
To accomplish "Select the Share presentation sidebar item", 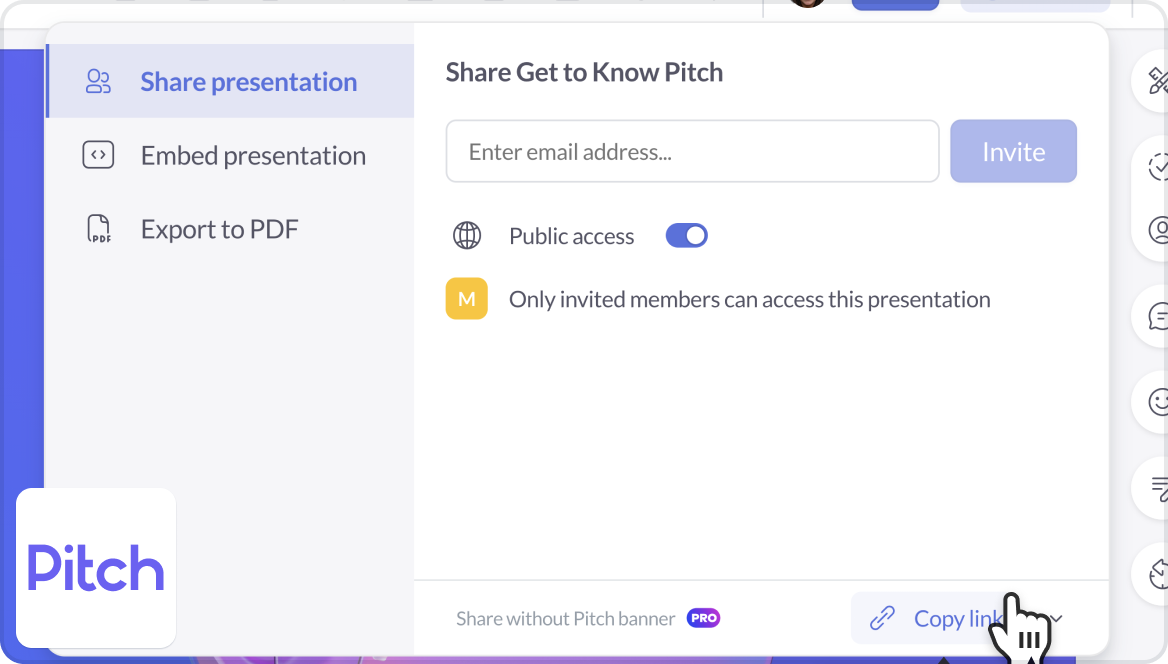I will click(230, 81).
